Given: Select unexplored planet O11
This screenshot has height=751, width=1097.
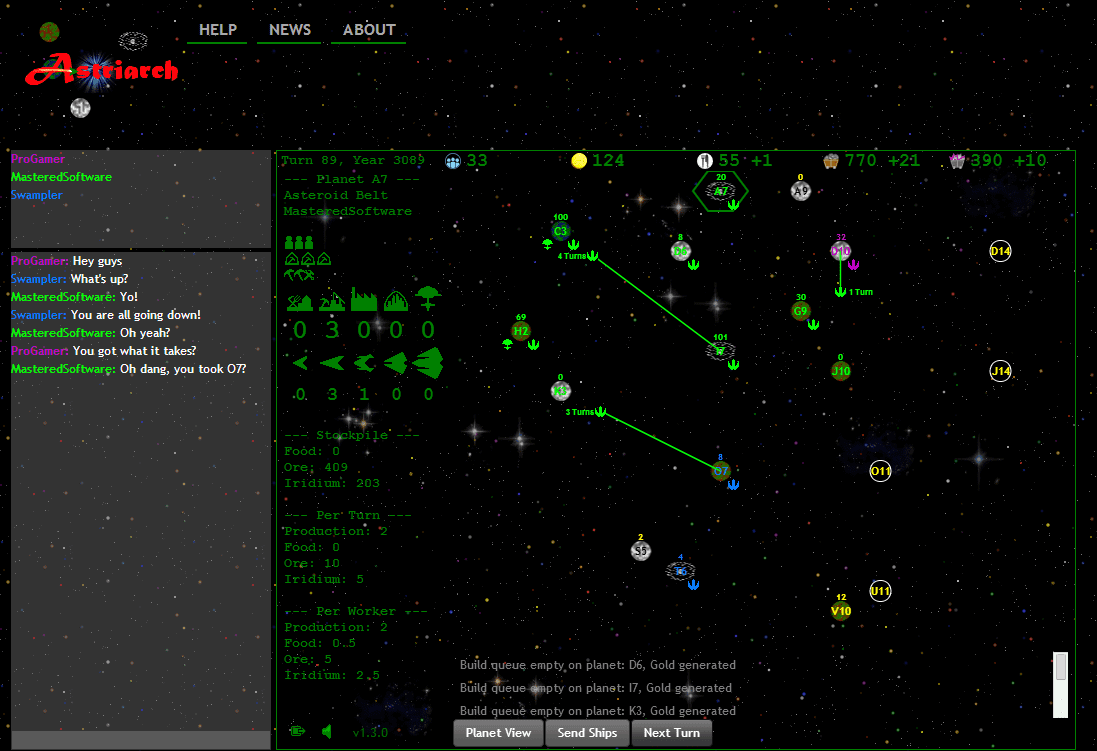Looking at the screenshot, I should click(880, 471).
